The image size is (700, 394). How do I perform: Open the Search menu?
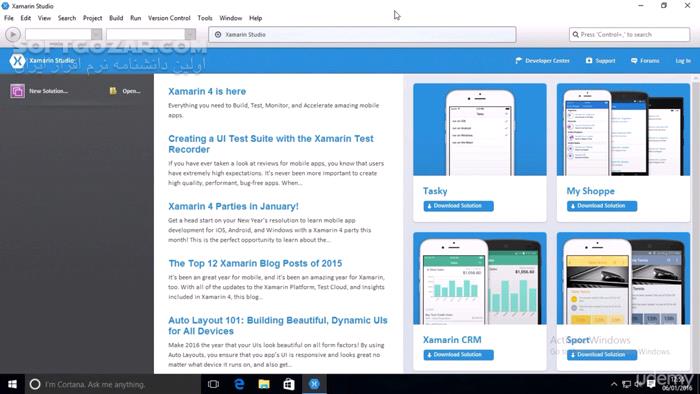coord(67,18)
